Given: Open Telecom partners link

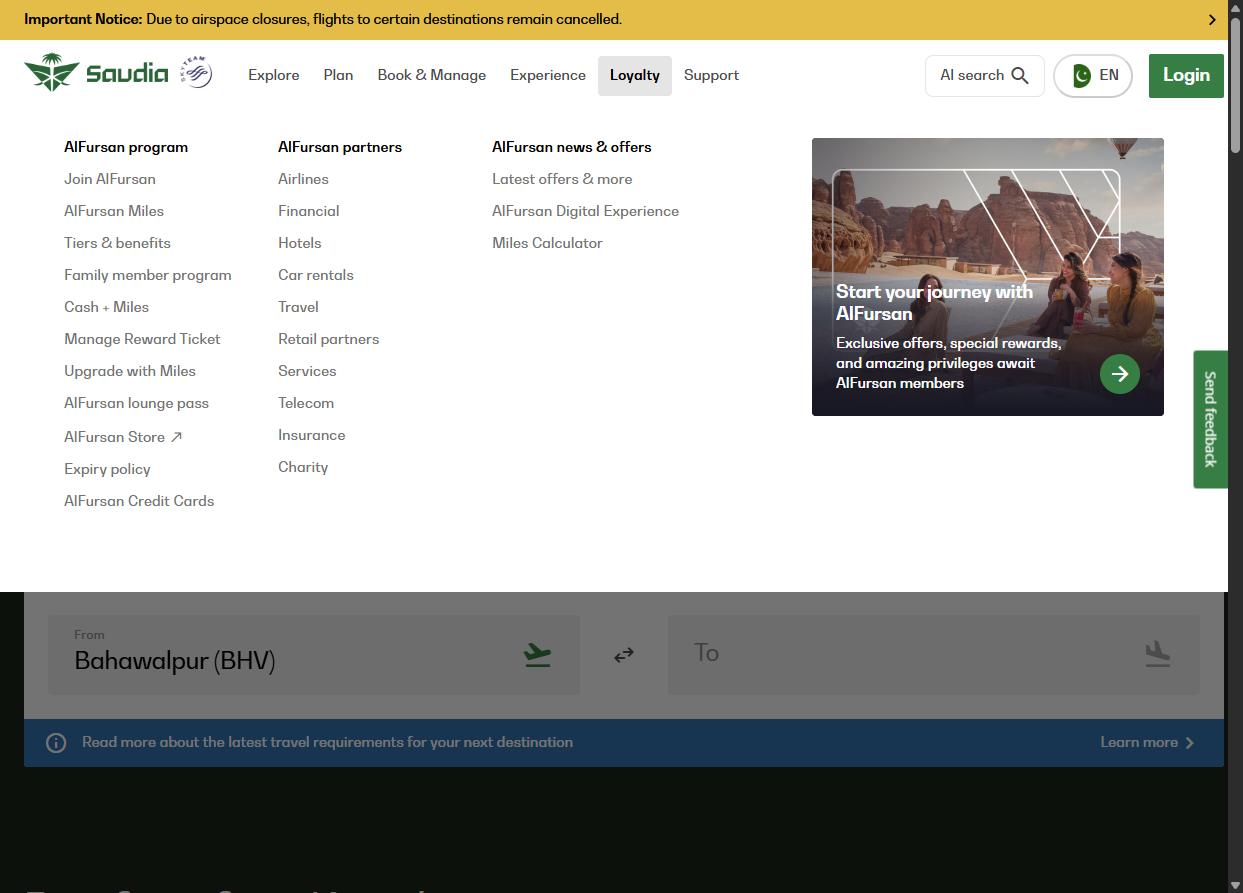Looking at the screenshot, I should point(306,403).
